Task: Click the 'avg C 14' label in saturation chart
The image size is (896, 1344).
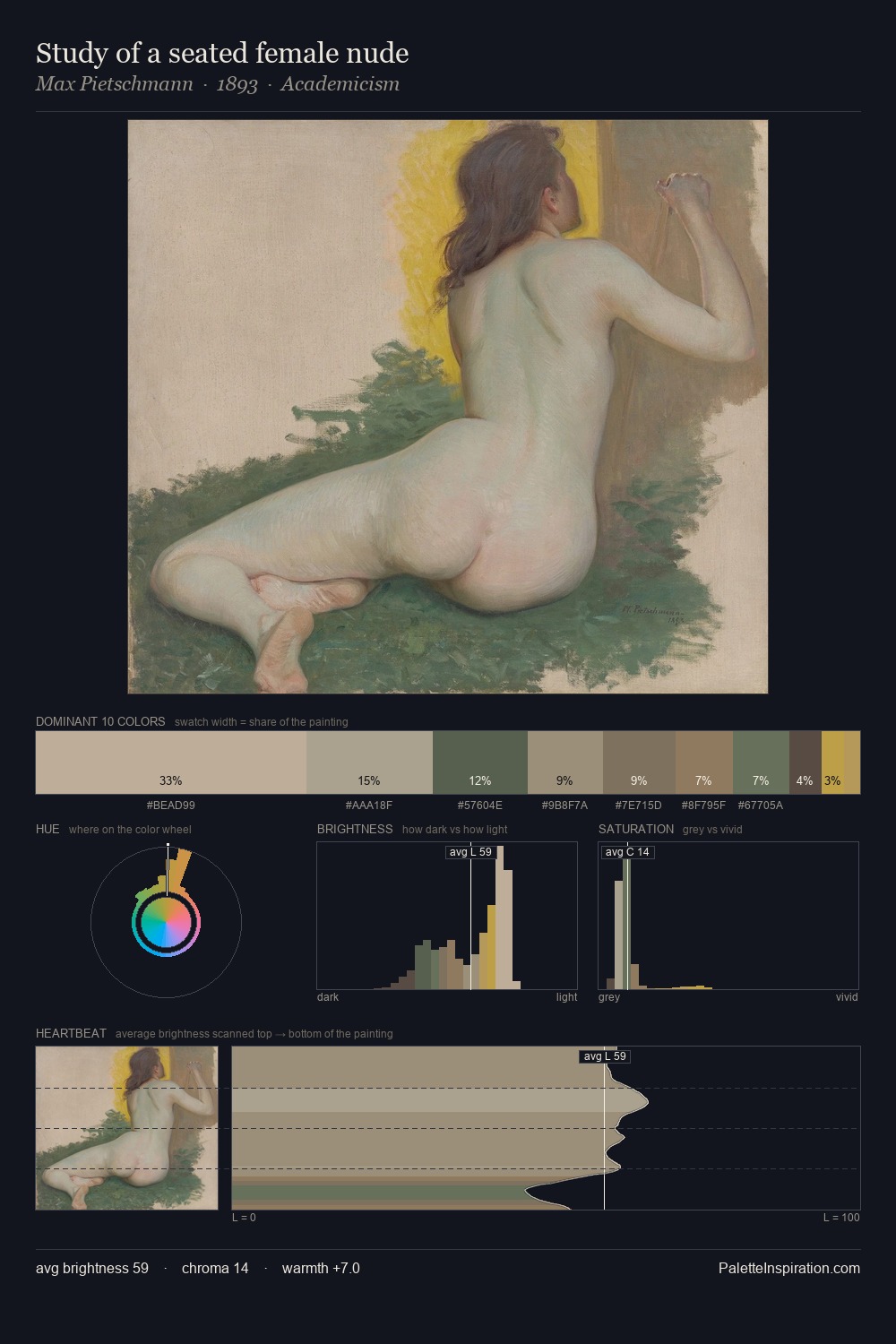Action: pyautogui.click(x=627, y=851)
